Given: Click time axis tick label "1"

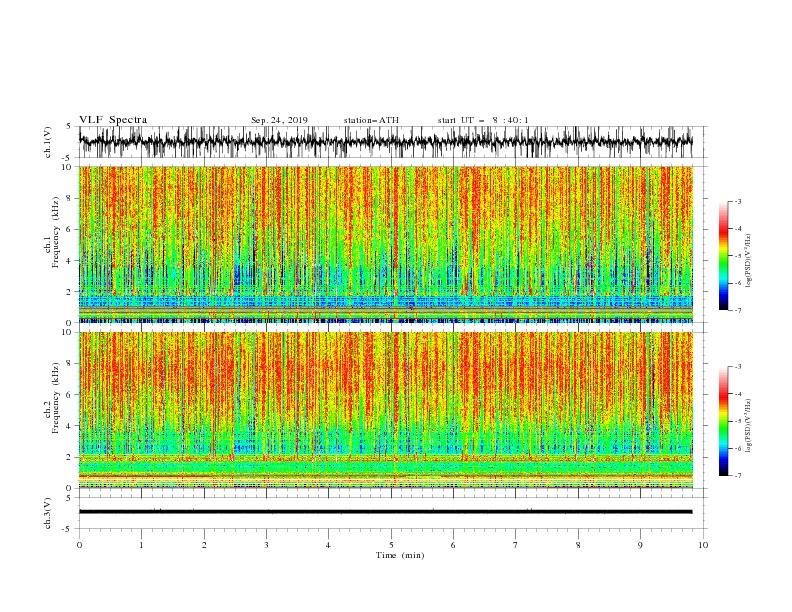Looking at the screenshot, I should click(x=141, y=545).
